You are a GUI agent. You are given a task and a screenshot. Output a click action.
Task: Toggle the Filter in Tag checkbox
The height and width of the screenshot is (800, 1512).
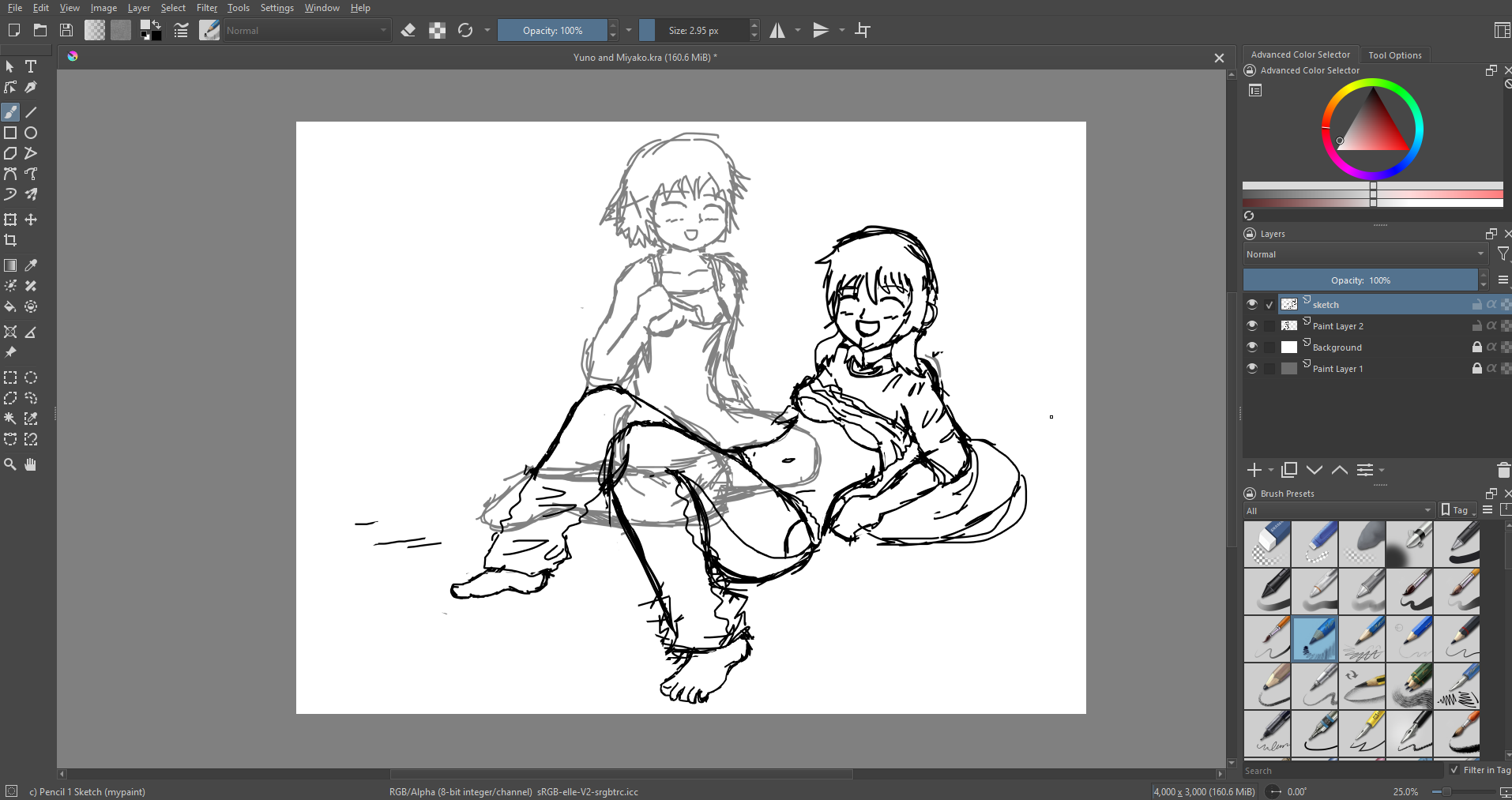[1454, 770]
